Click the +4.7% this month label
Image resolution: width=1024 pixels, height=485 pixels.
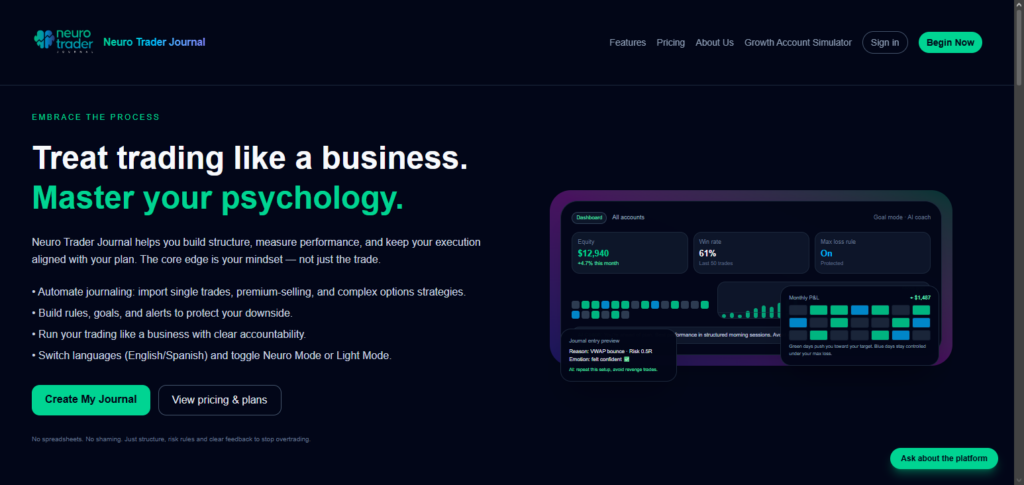click(x=598, y=263)
